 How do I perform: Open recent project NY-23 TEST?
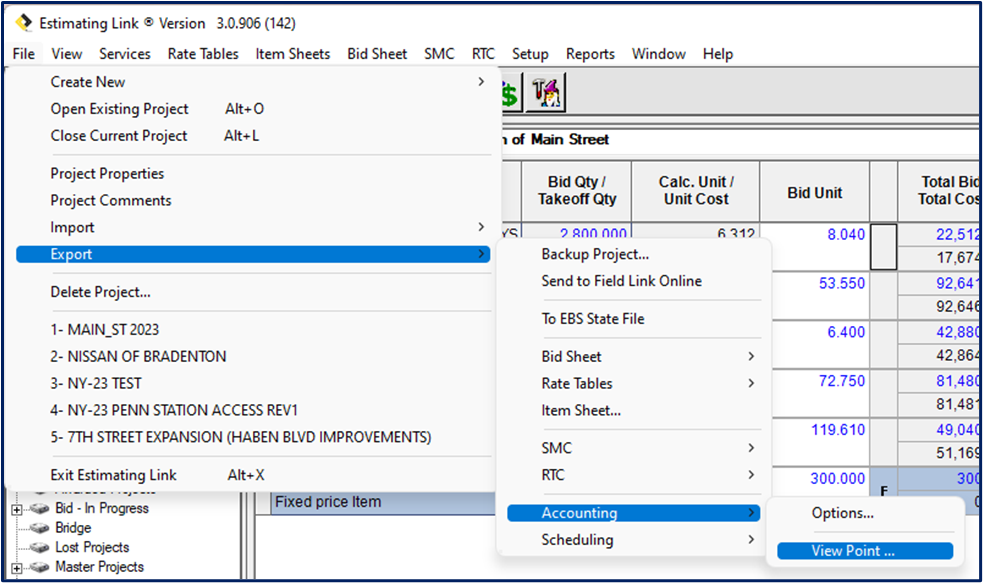click(253, 384)
